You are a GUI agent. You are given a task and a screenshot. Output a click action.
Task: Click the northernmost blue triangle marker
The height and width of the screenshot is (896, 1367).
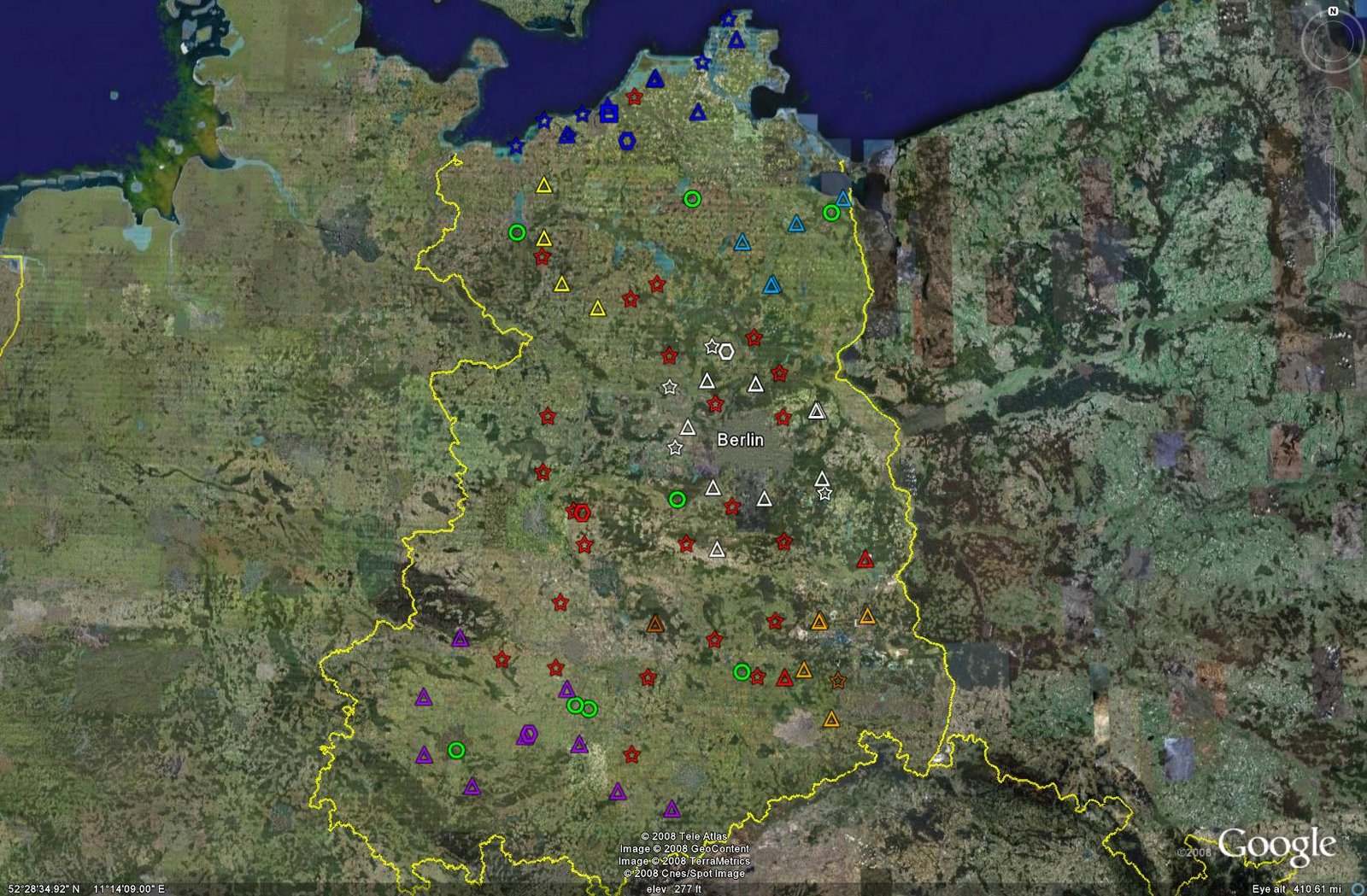pos(736,39)
